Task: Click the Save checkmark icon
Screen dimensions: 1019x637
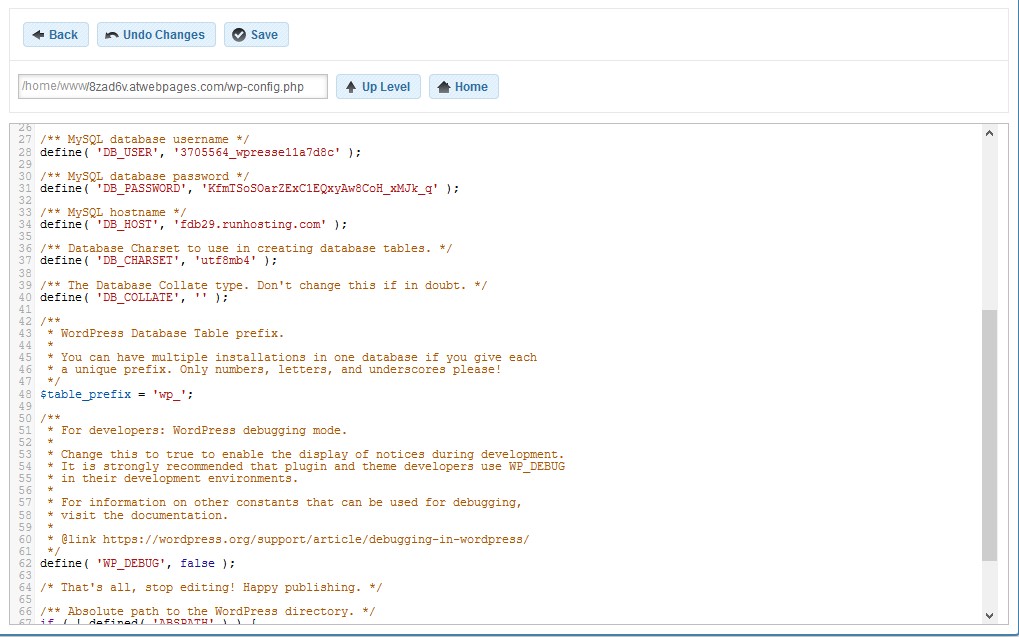Action: pyautogui.click(x=237, y=34)
